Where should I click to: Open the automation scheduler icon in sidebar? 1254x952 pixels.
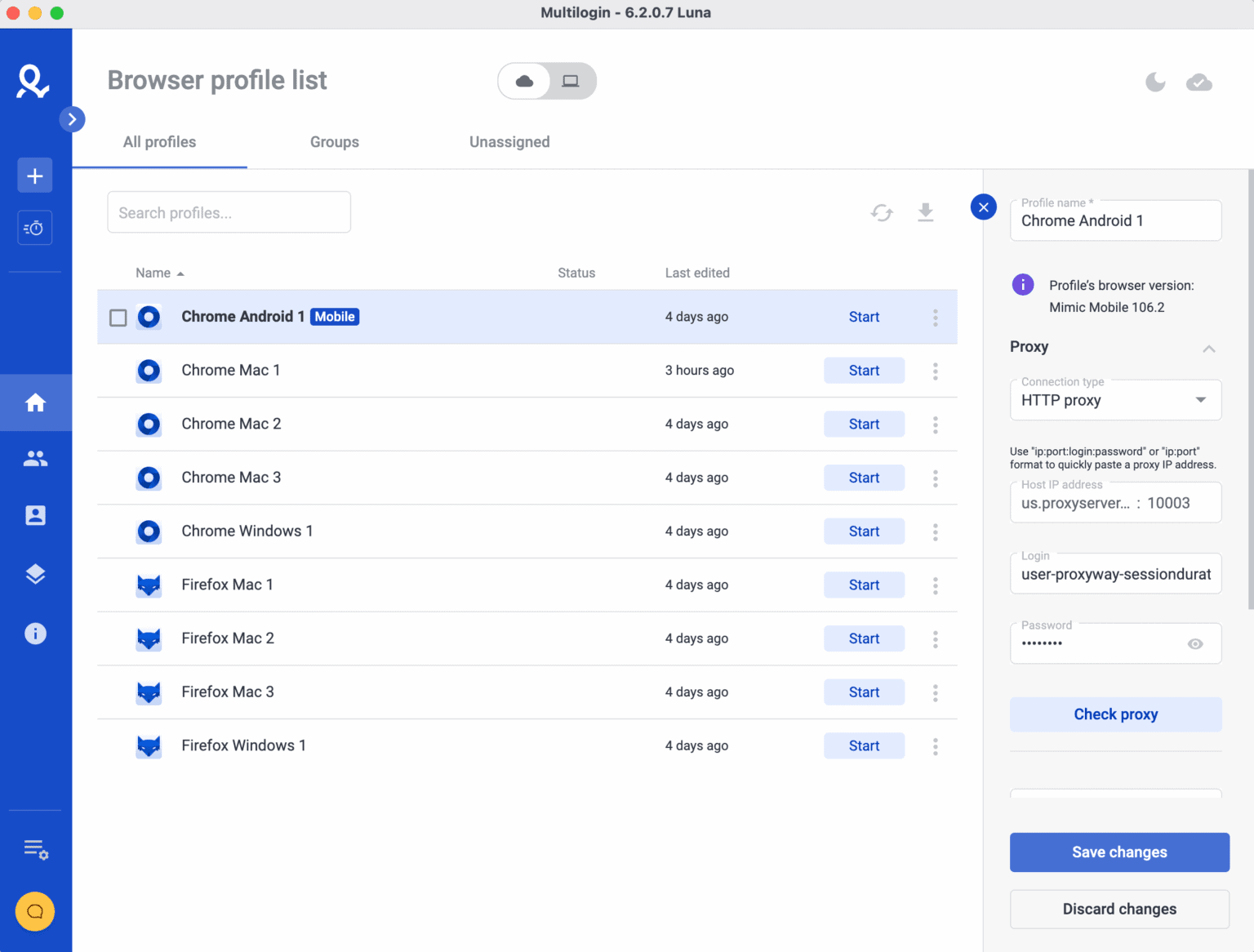pos(34,228)
